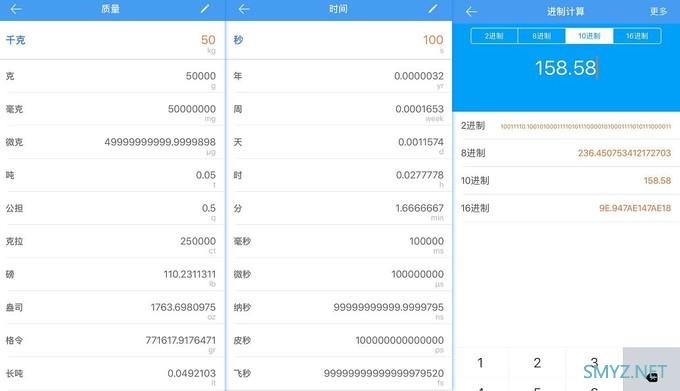Tap the 16进制 result 9E.947AE147AE18
This screenshot has height=391, width=680.
point(635,208)
